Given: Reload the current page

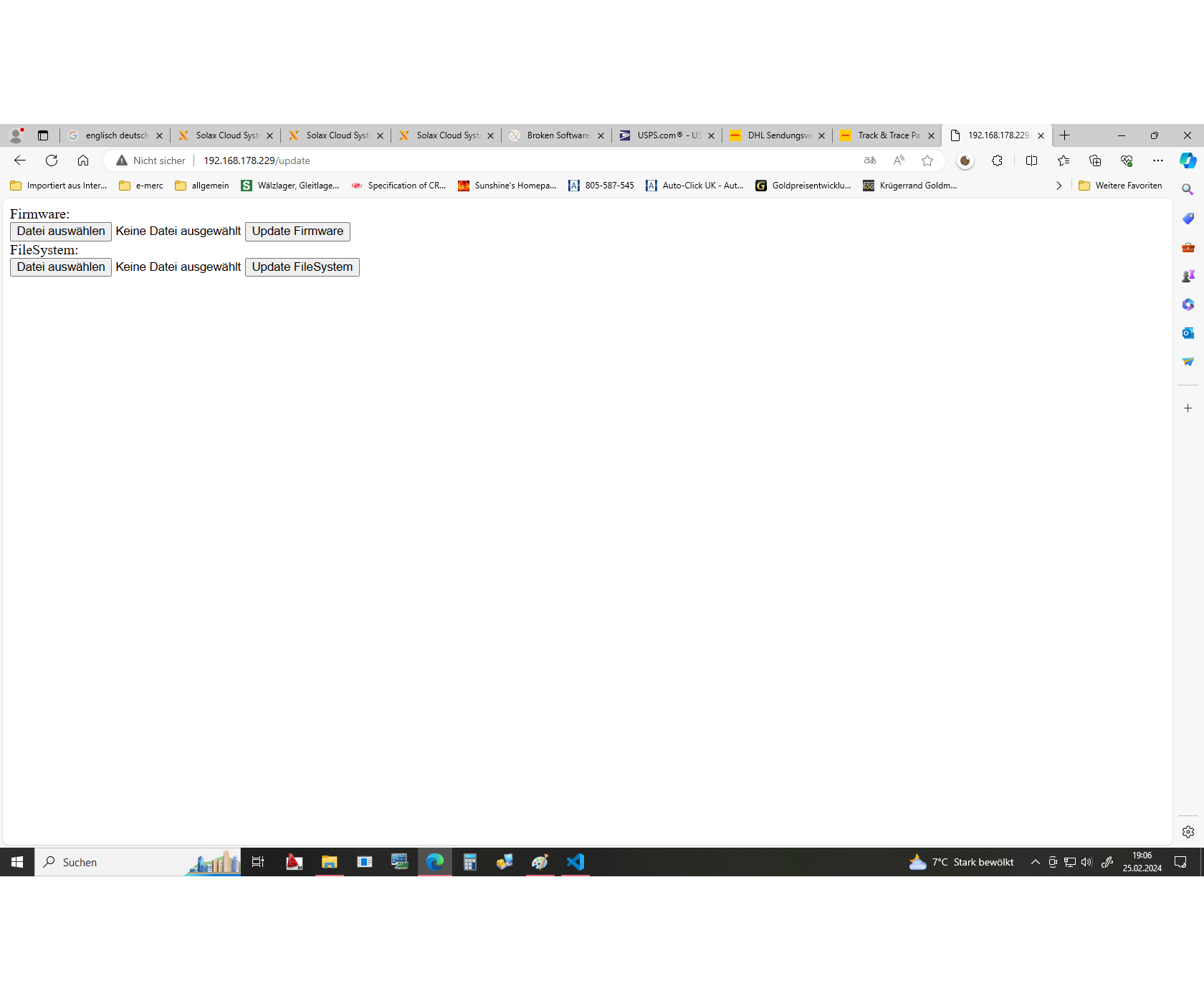Looking at the screenshot, I should [x=52, y=161].
